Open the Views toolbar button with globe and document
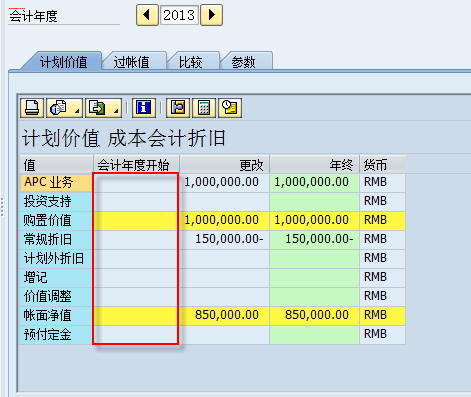This screenshot has height=397, width=471. pos(64,108)
